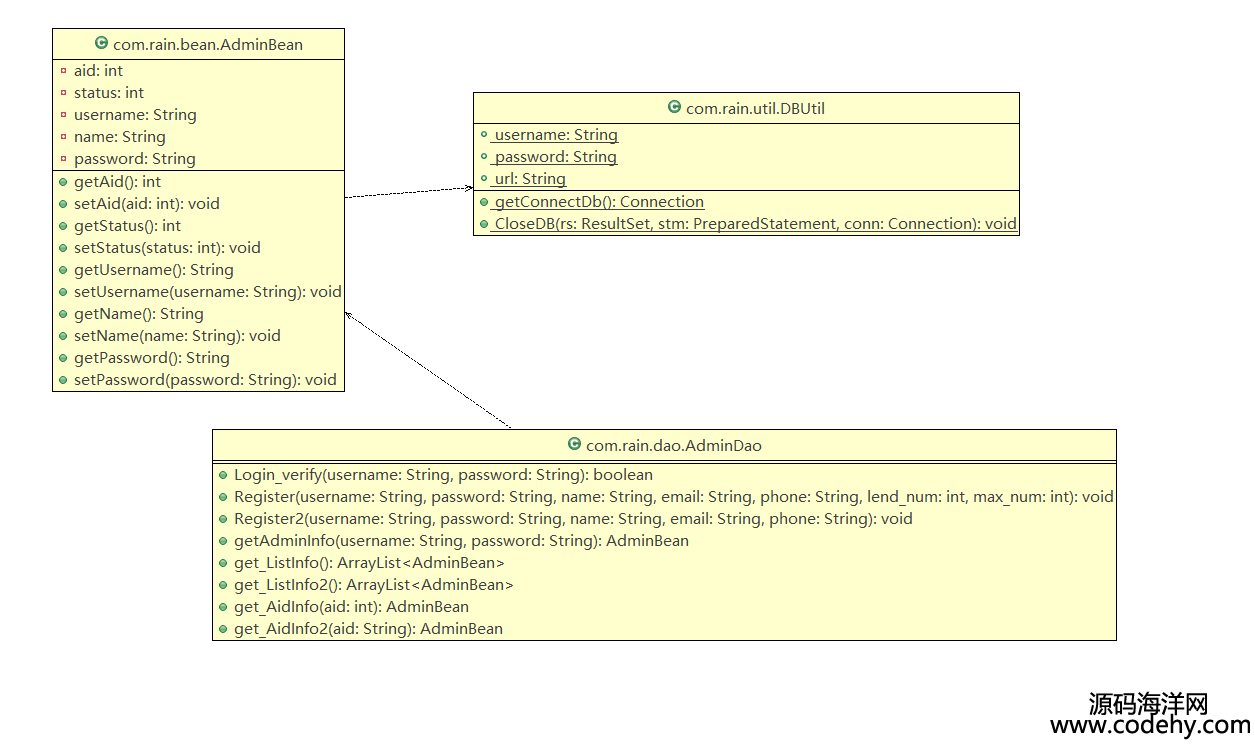Select the private field icon beside aid: int

(x=63, y=71)
